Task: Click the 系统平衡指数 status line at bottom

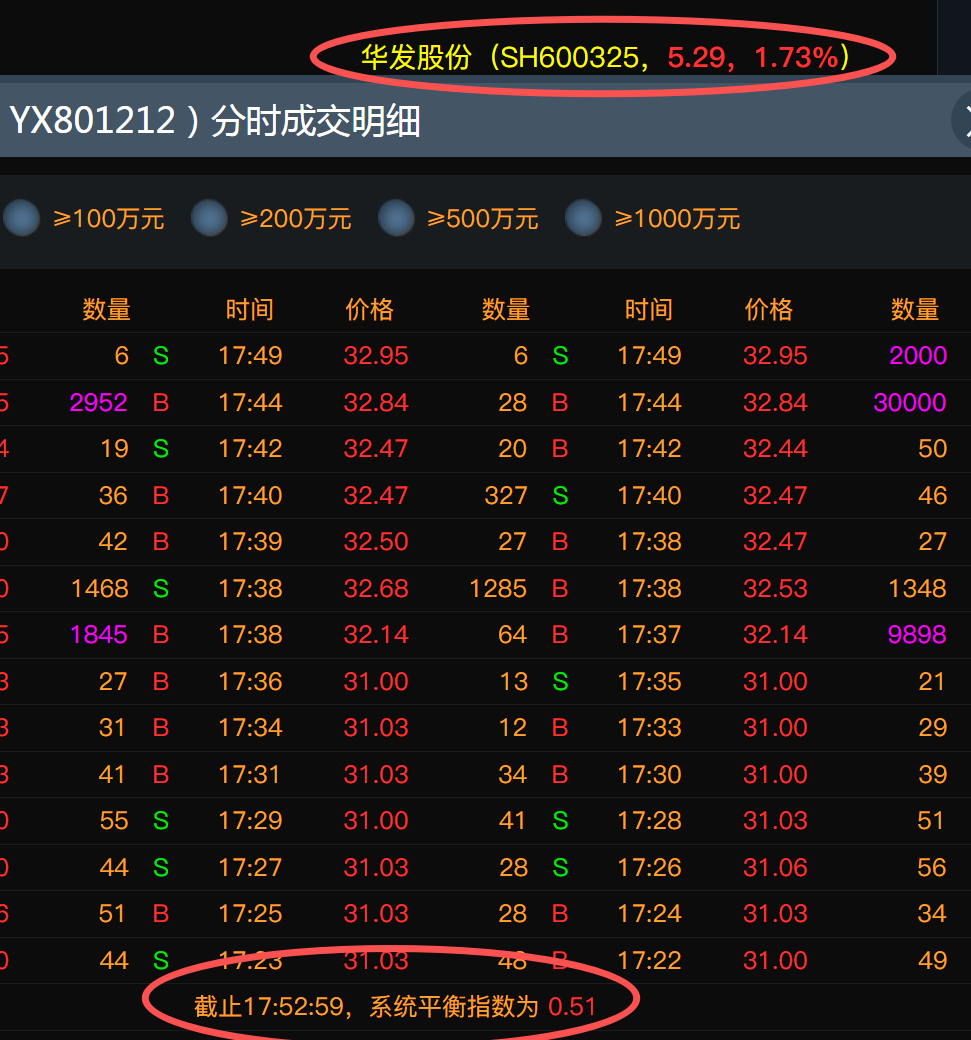Action: click(x=395, y=1007)
